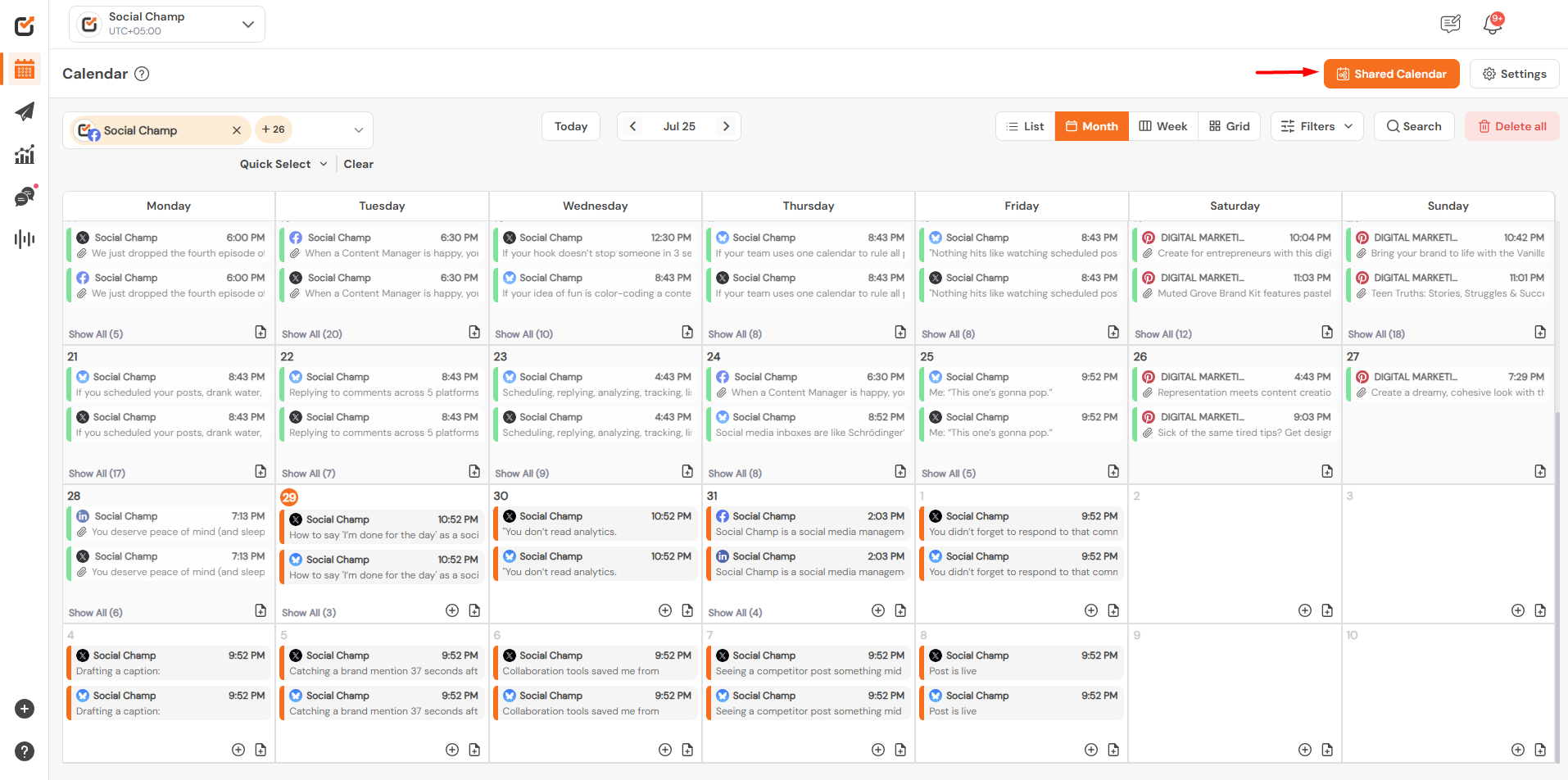Expand Show All (3) on day 29

(x=309, y=613)
